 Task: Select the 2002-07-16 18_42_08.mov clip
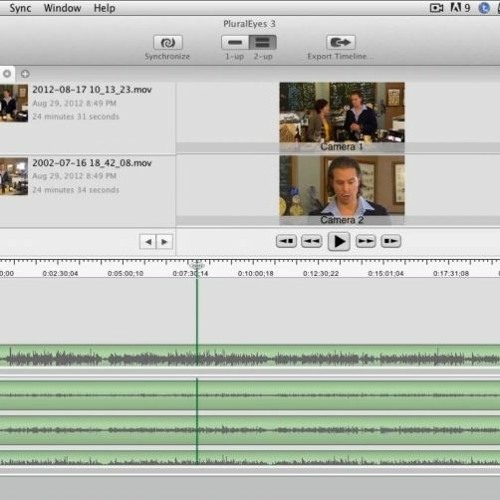click(x=87, y=191)
